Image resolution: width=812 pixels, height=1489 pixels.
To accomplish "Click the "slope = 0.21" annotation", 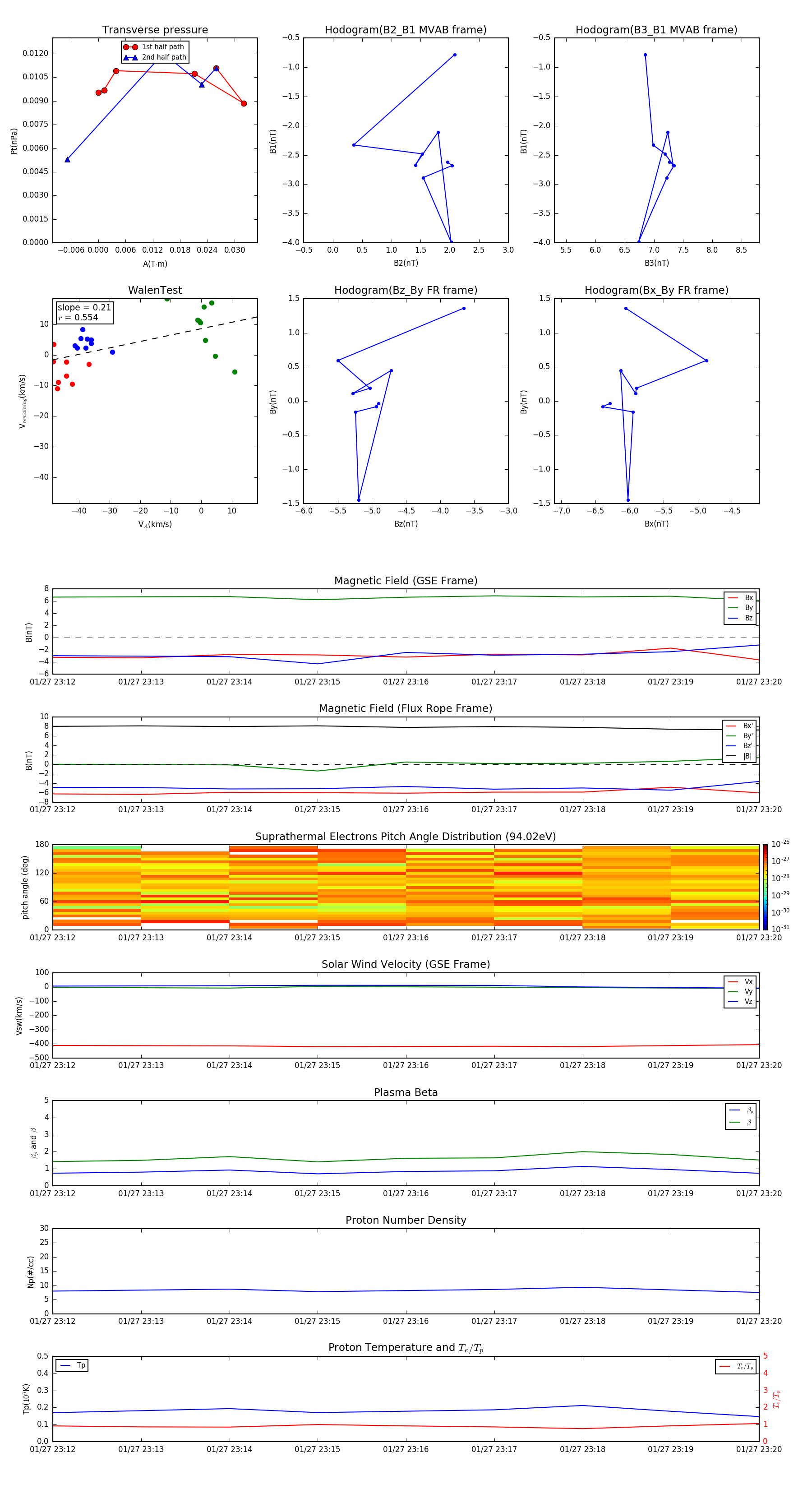I will pos(84,308).
